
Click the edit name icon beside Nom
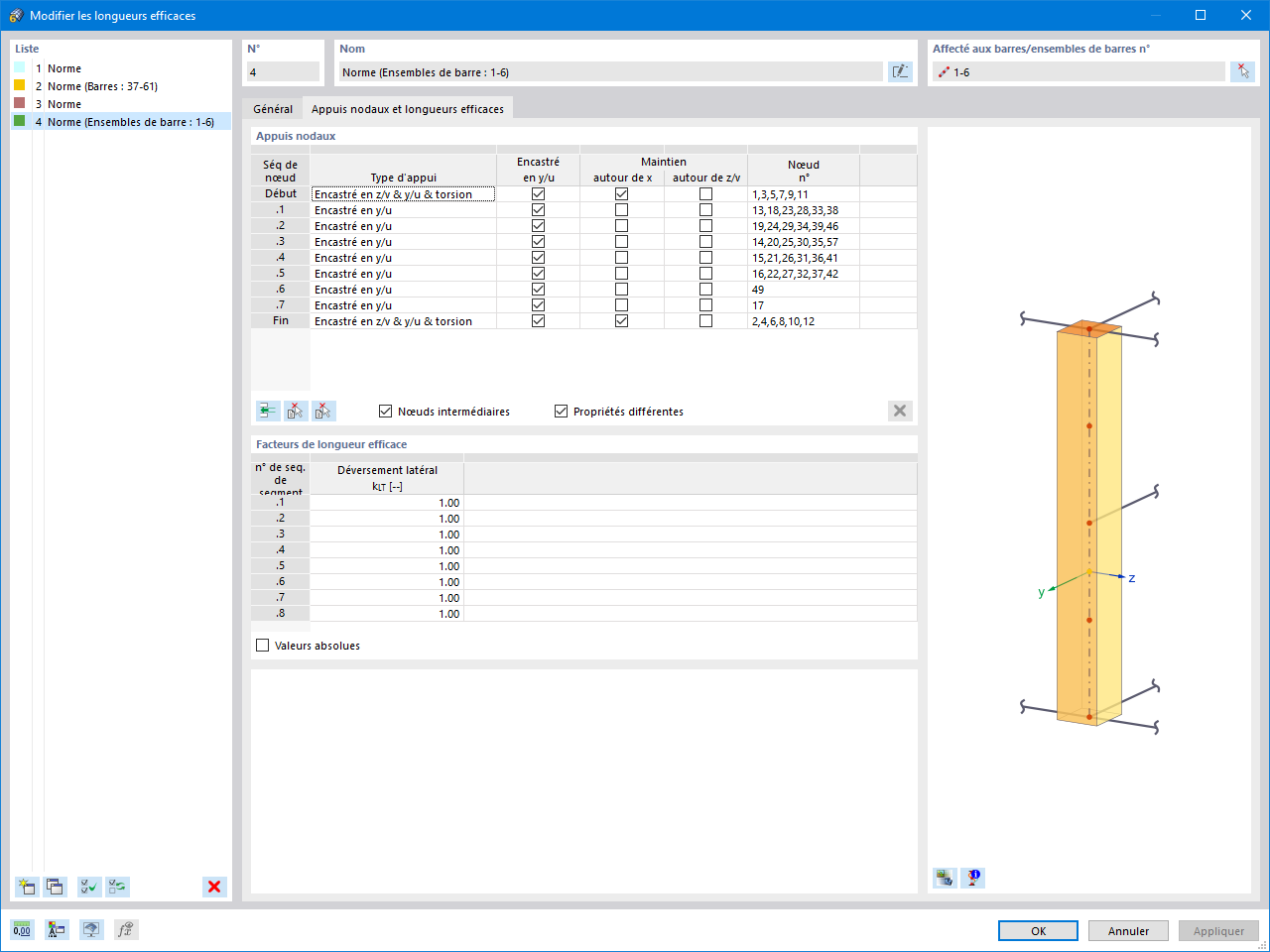900,71
